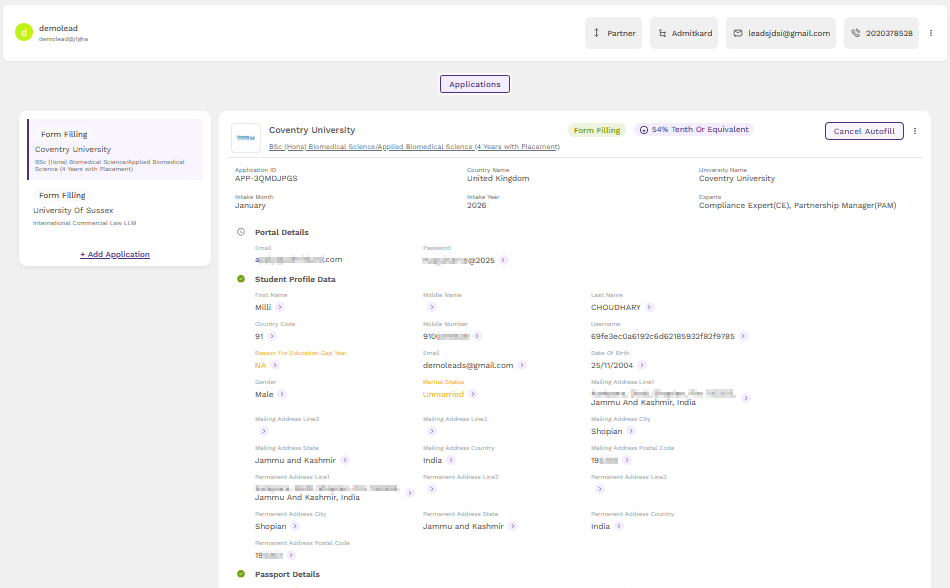Click the chevron icon beside First Name Milli
Screen dimensions: 950x588
click(x=280, y=308)
